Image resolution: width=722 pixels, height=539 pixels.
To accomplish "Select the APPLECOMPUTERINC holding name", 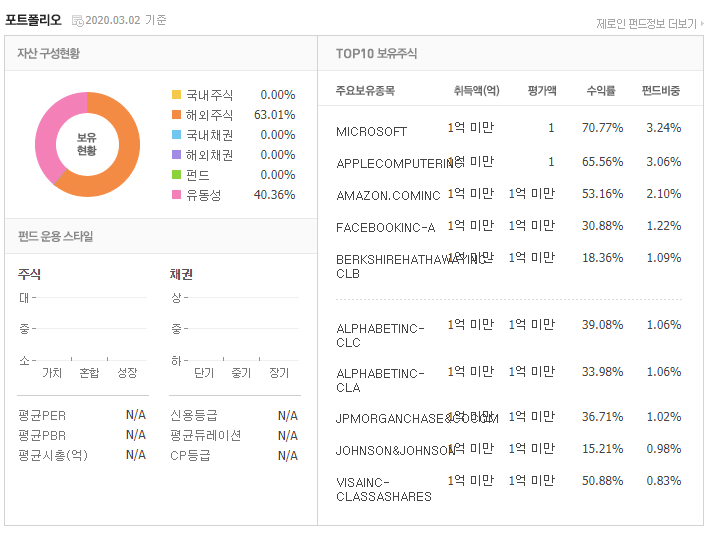I will pyautogui.click(x=400, y=163).
